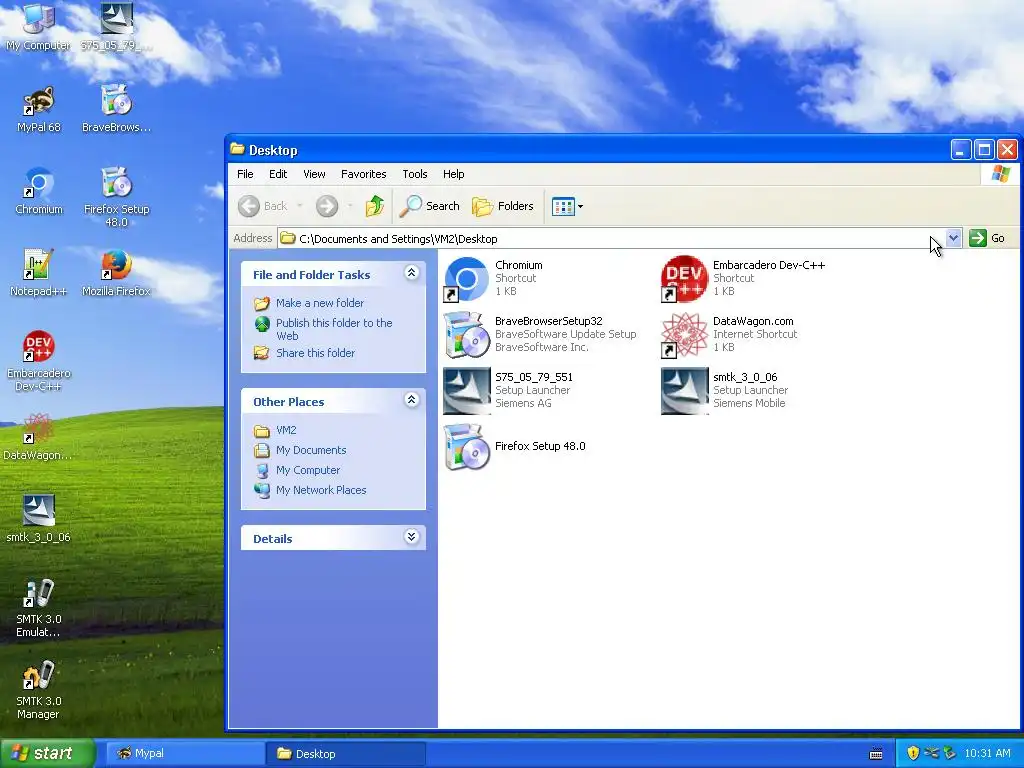
Task: Select SMTK 3.0 Manager desktop shortcut
Action: coord(39,690)
